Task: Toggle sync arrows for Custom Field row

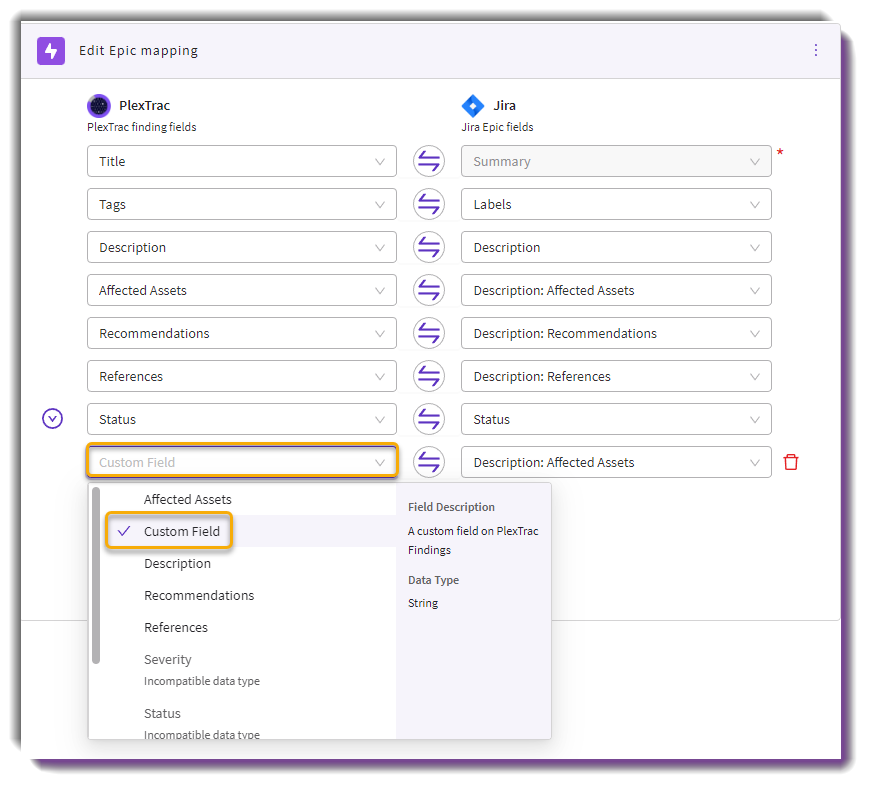Action: click(x=429, y=462)
